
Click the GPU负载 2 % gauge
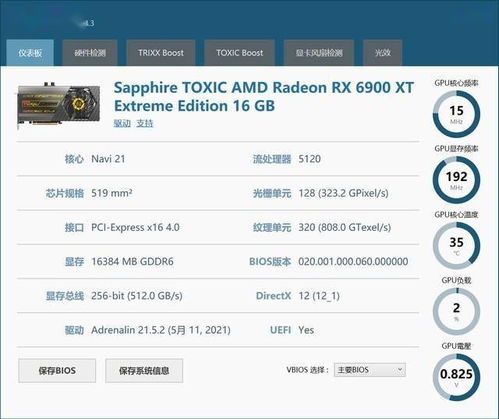click(456, 311)
